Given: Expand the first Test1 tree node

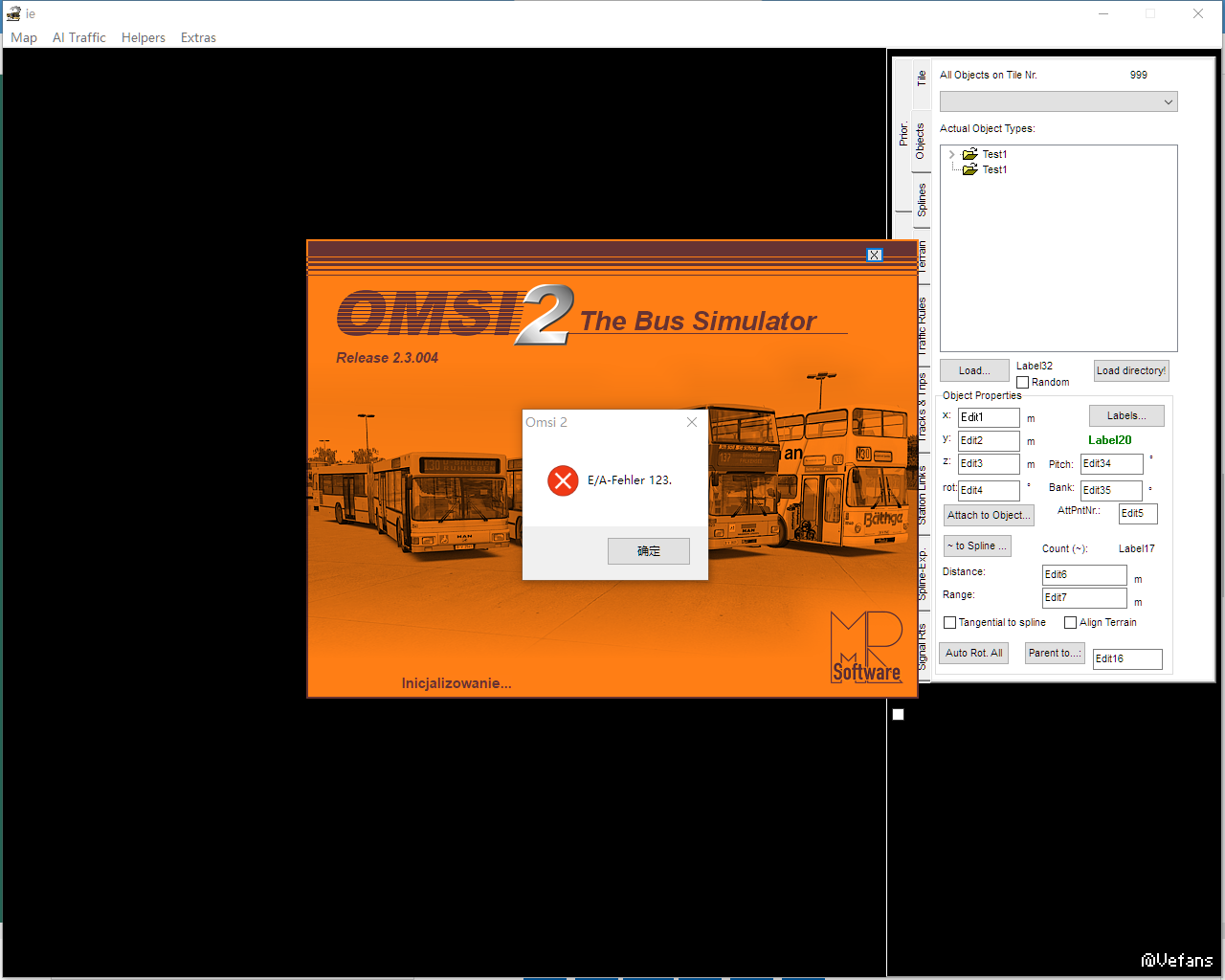Looking at the screenshot, I should [951, 154].
